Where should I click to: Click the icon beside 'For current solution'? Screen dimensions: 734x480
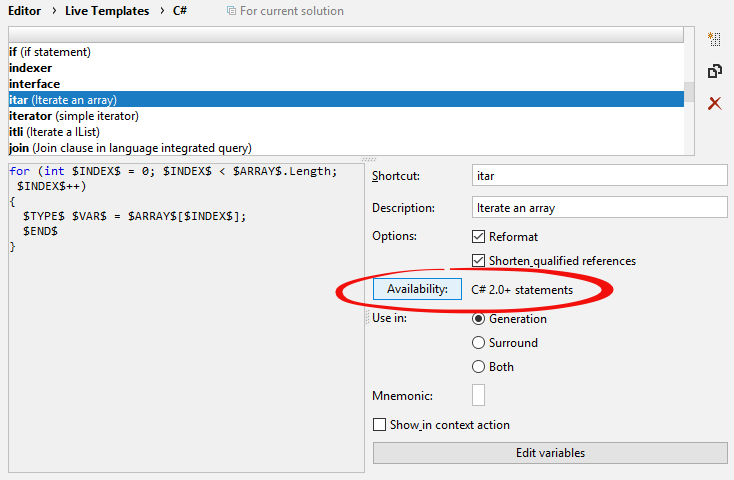(232, 11)
